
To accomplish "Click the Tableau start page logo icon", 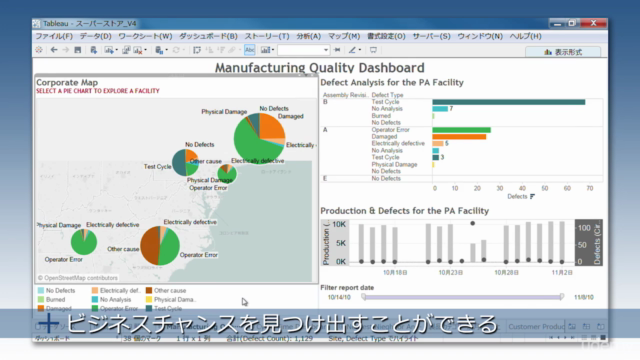I will pos(39,50).
